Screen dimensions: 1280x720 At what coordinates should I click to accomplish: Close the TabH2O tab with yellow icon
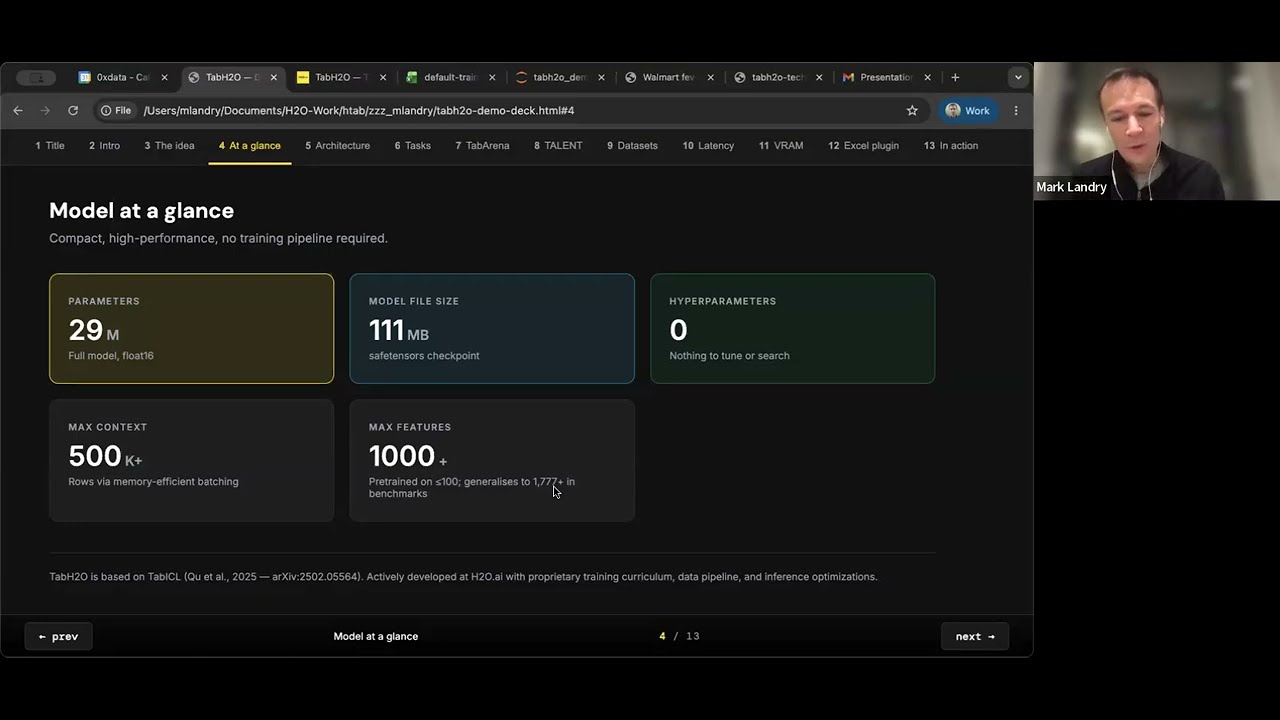383,77
